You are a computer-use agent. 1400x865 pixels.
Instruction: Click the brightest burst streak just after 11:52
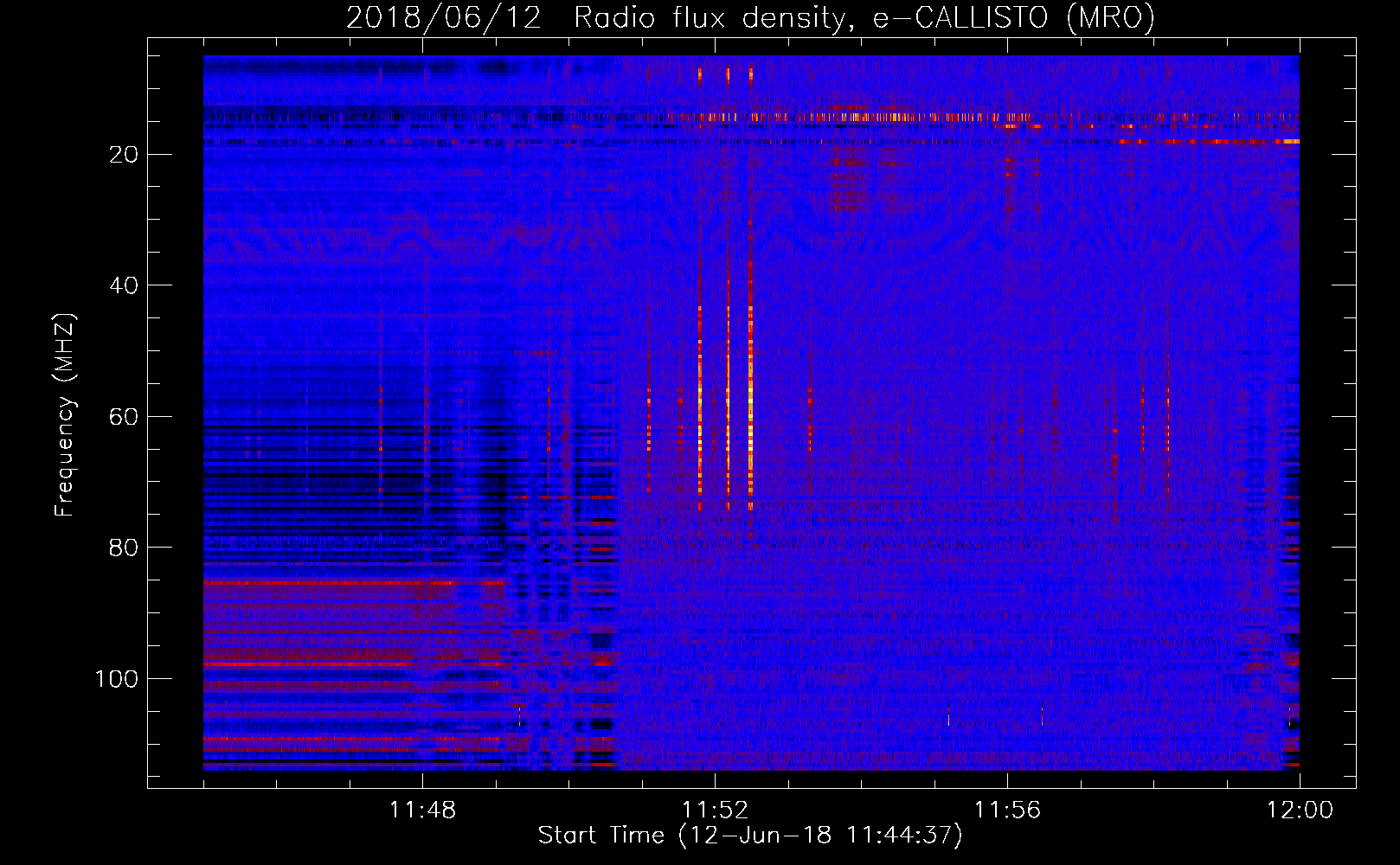pyautogui.click(x=750, y=407)
